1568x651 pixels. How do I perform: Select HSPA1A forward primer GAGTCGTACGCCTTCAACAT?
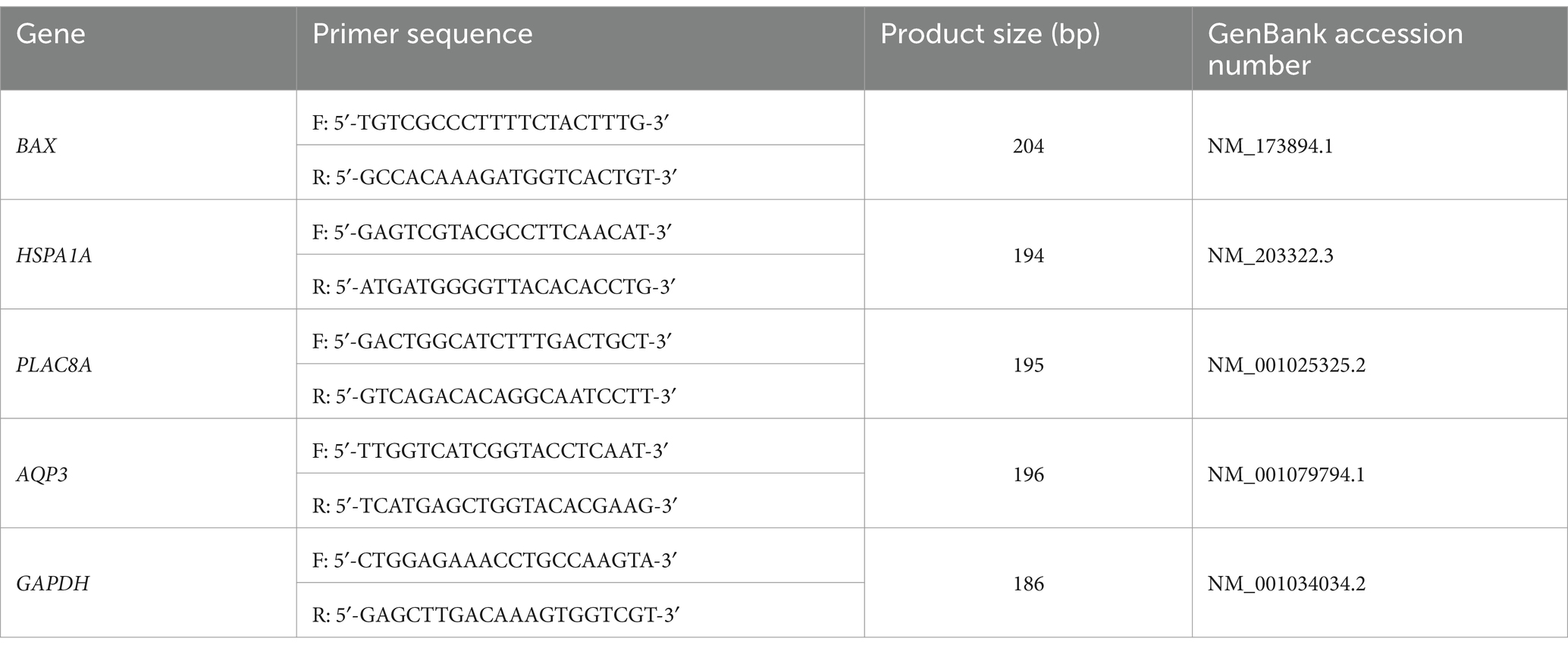pos(492,232)
